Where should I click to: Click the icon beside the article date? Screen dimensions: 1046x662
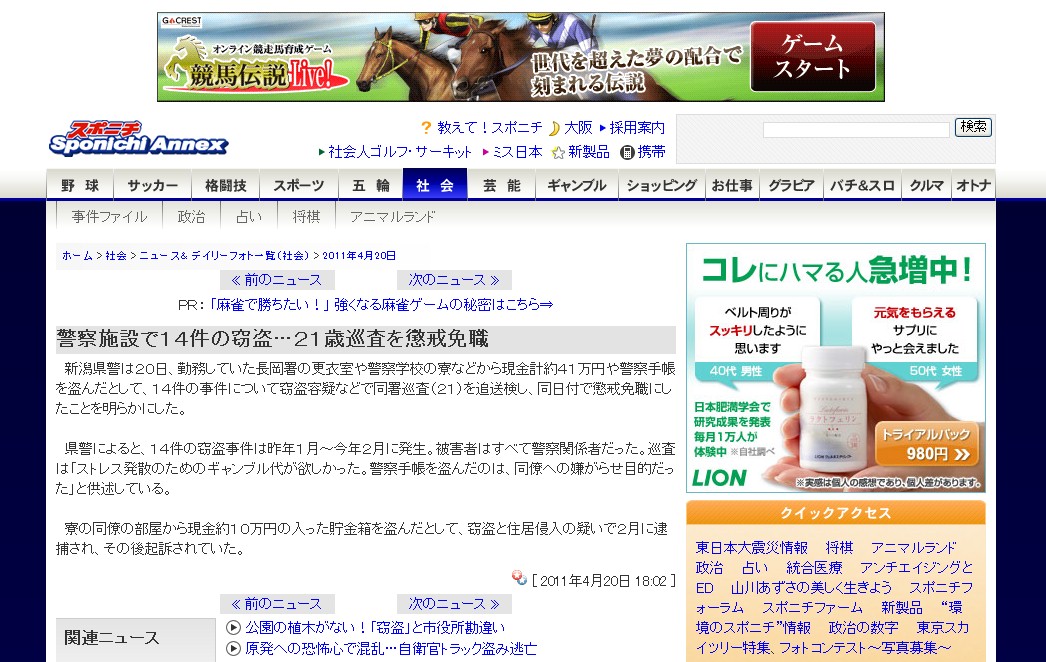tap(519, 577)
